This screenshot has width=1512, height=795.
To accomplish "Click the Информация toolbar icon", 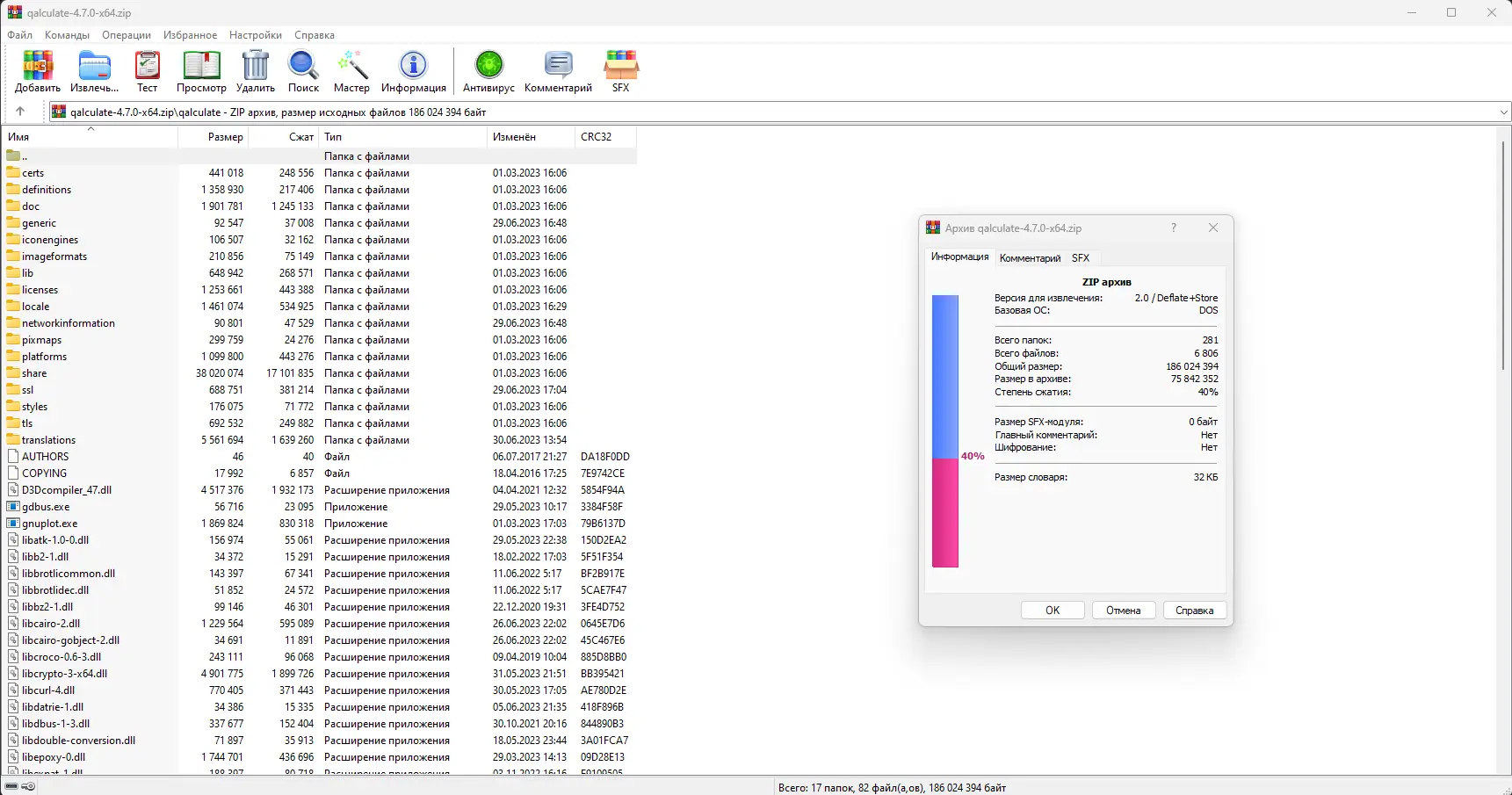I will (x=413, y=66).
